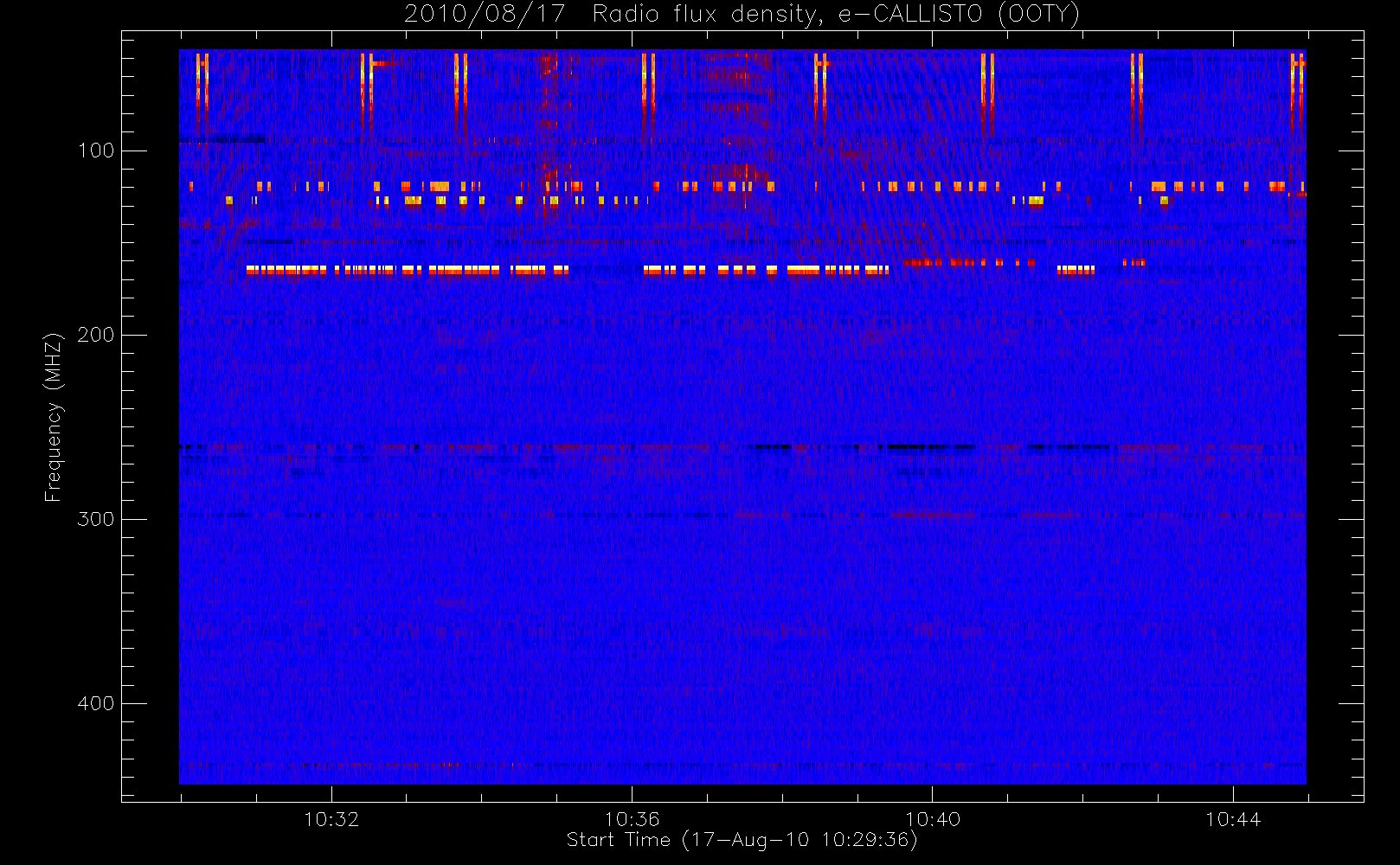Viewport: 1400px width, 865px height.
Task: Click the 400 frequency tick label
Action: click(96, 703)
